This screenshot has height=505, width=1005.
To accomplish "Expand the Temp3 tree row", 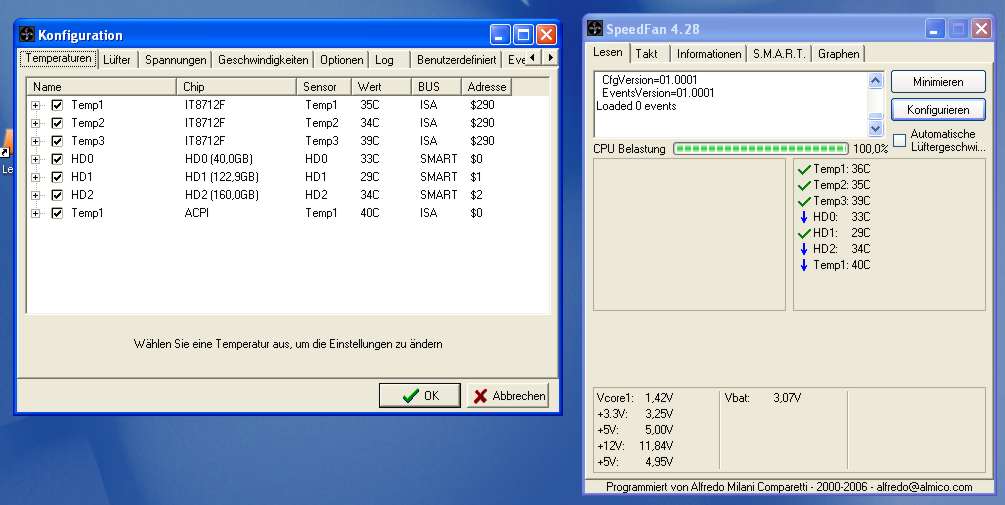I will (35, 141).
